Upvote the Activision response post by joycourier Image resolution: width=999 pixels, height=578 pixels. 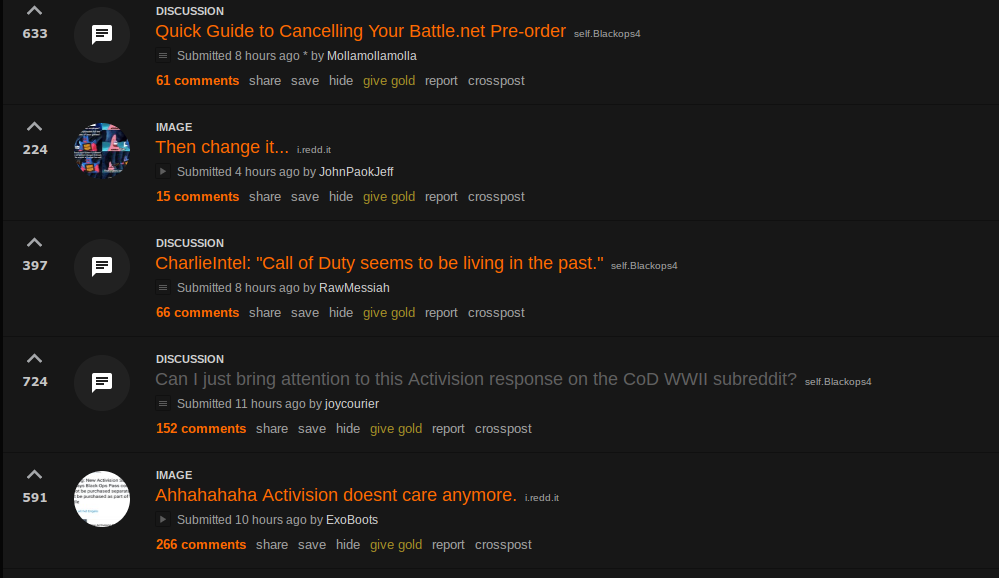(x=34, y=359)
